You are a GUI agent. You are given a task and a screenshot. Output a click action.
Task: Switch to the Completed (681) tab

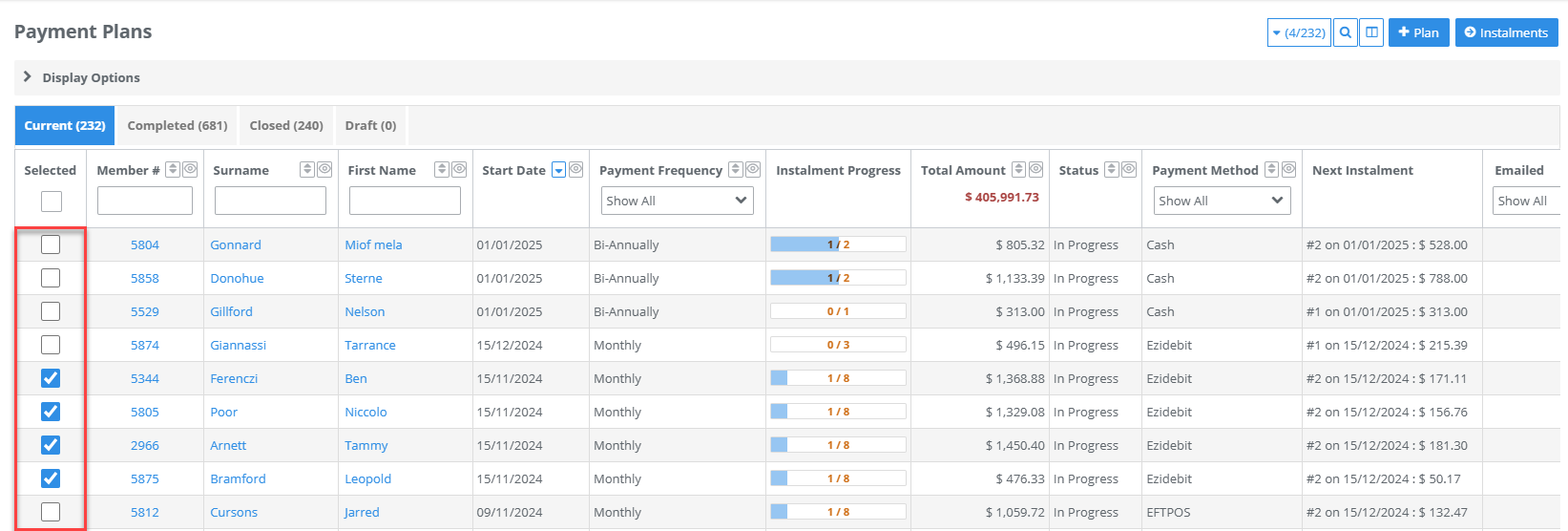click(178, 125)
